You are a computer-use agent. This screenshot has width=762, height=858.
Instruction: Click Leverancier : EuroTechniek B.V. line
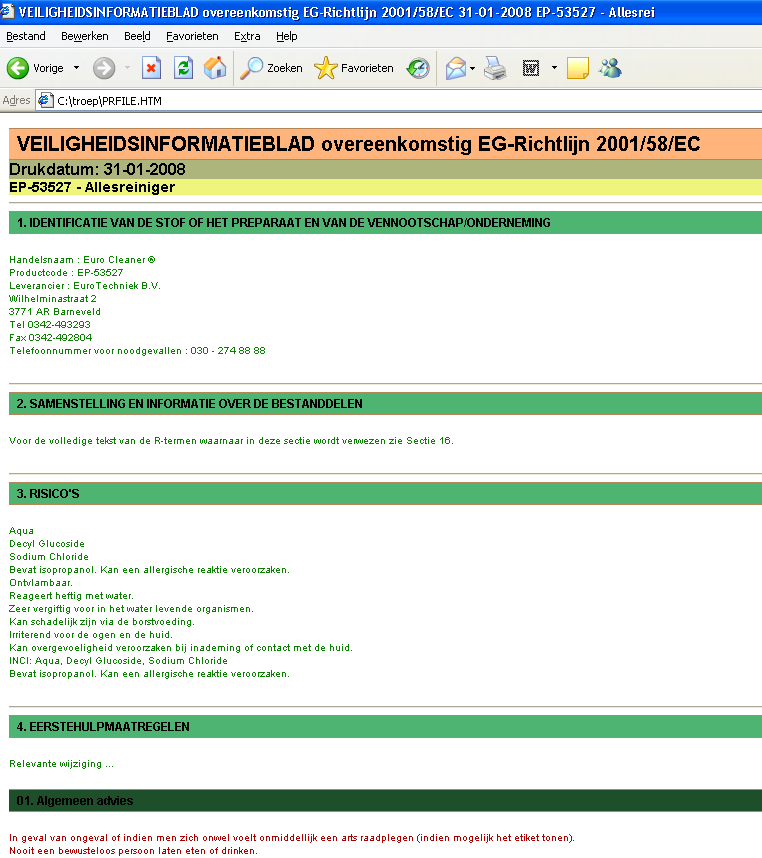85,286
